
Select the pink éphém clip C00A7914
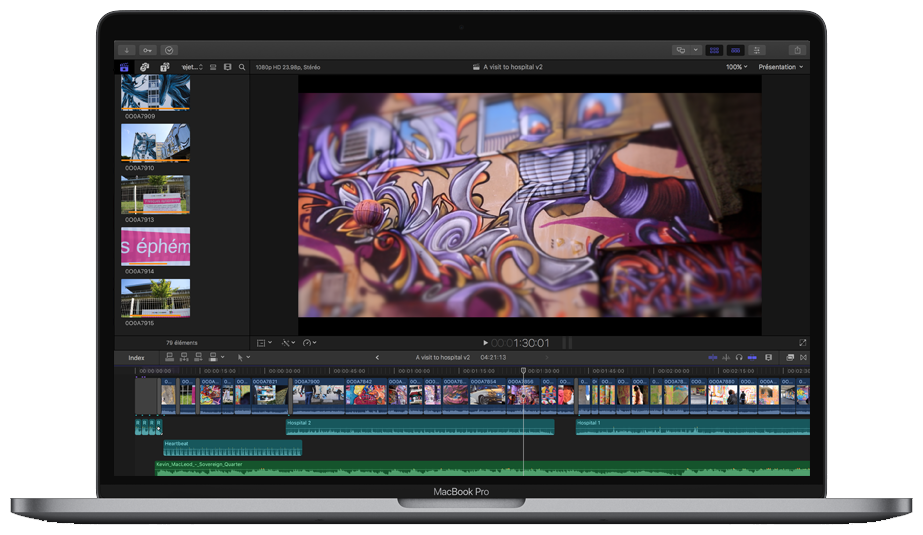pyautogui.click(x=155, y=246)
